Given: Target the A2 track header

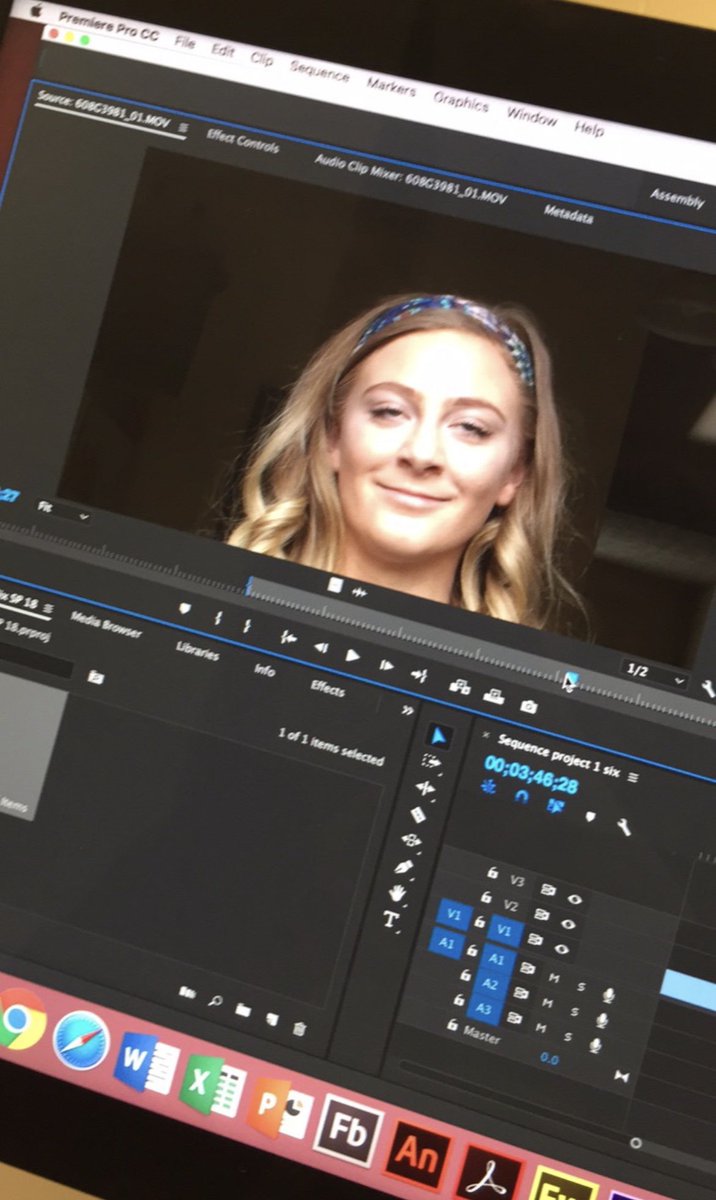Looking at the screenshot, I should (x=491, y=986).
